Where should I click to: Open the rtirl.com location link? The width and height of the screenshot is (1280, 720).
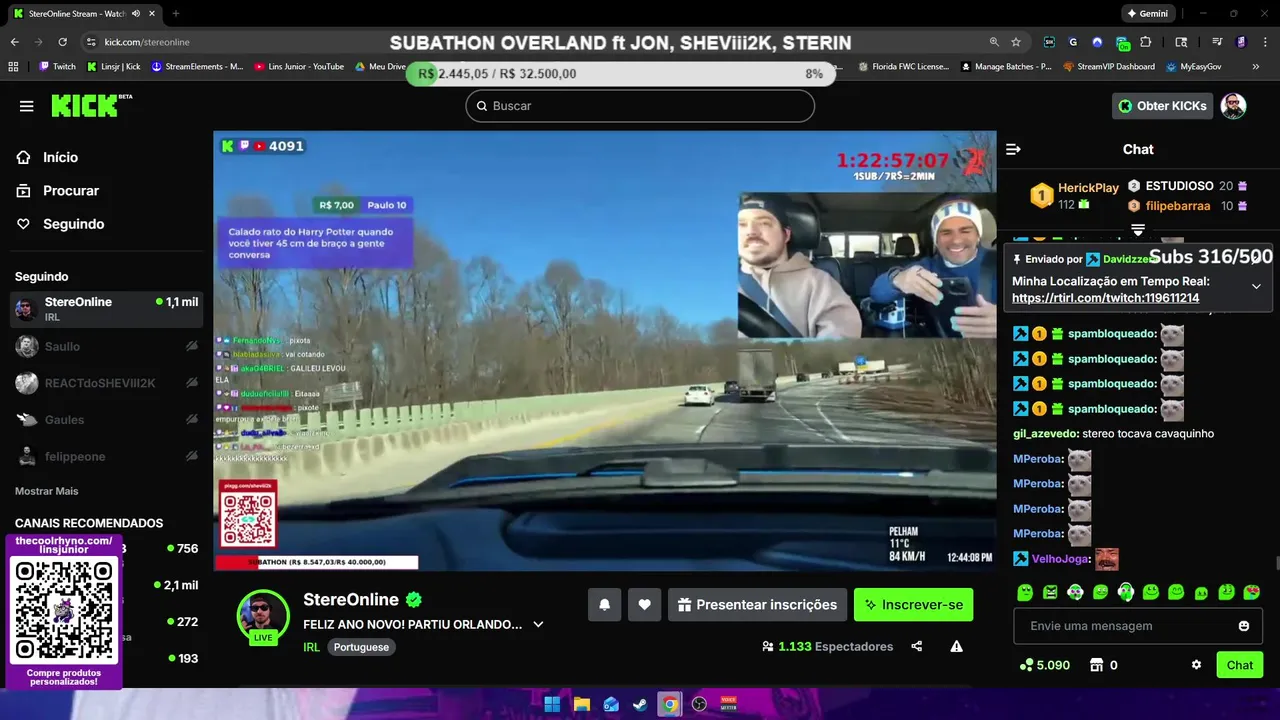click(1105, 298)
